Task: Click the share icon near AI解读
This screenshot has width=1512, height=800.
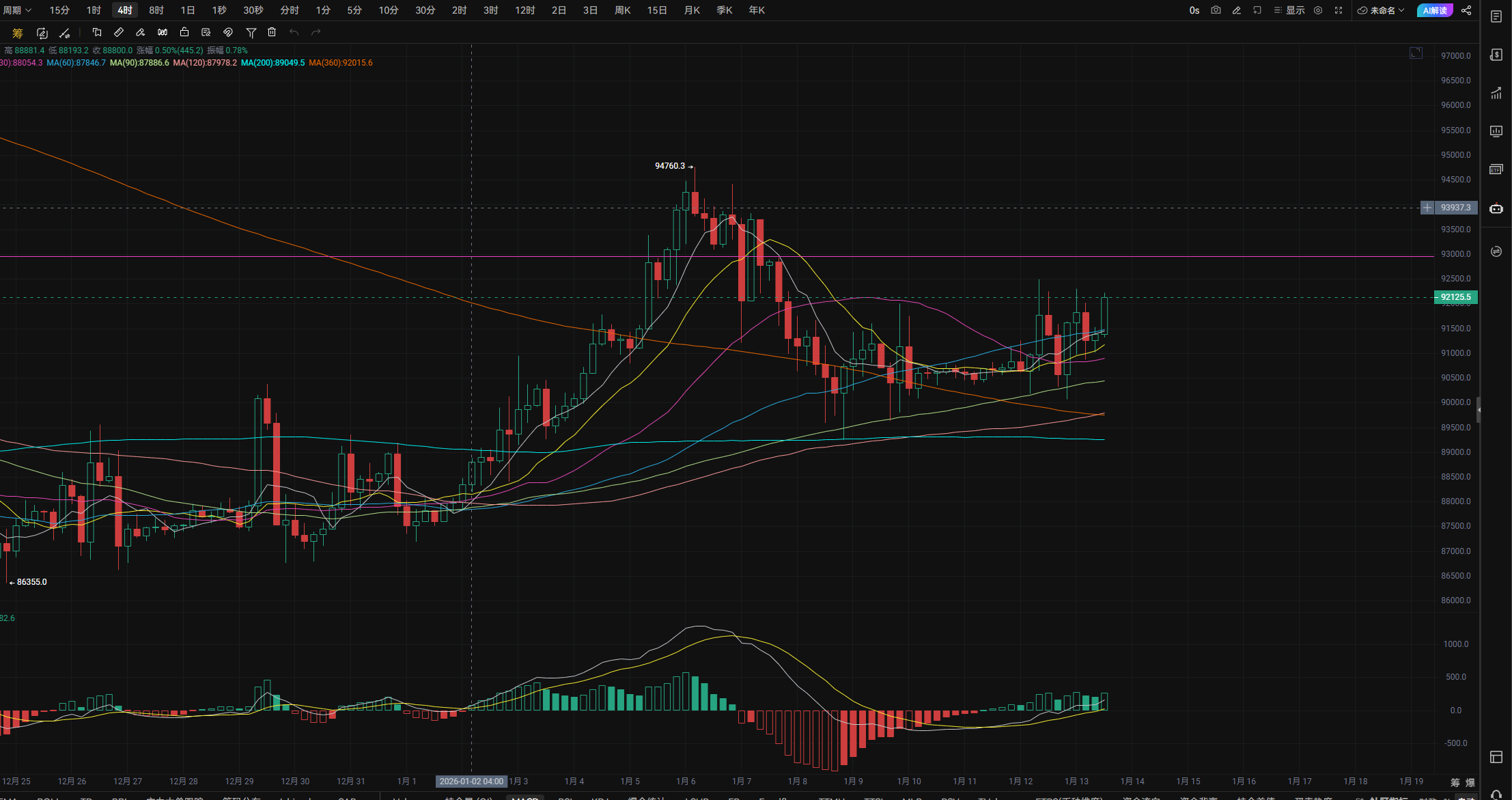Action: (1466, 10)
